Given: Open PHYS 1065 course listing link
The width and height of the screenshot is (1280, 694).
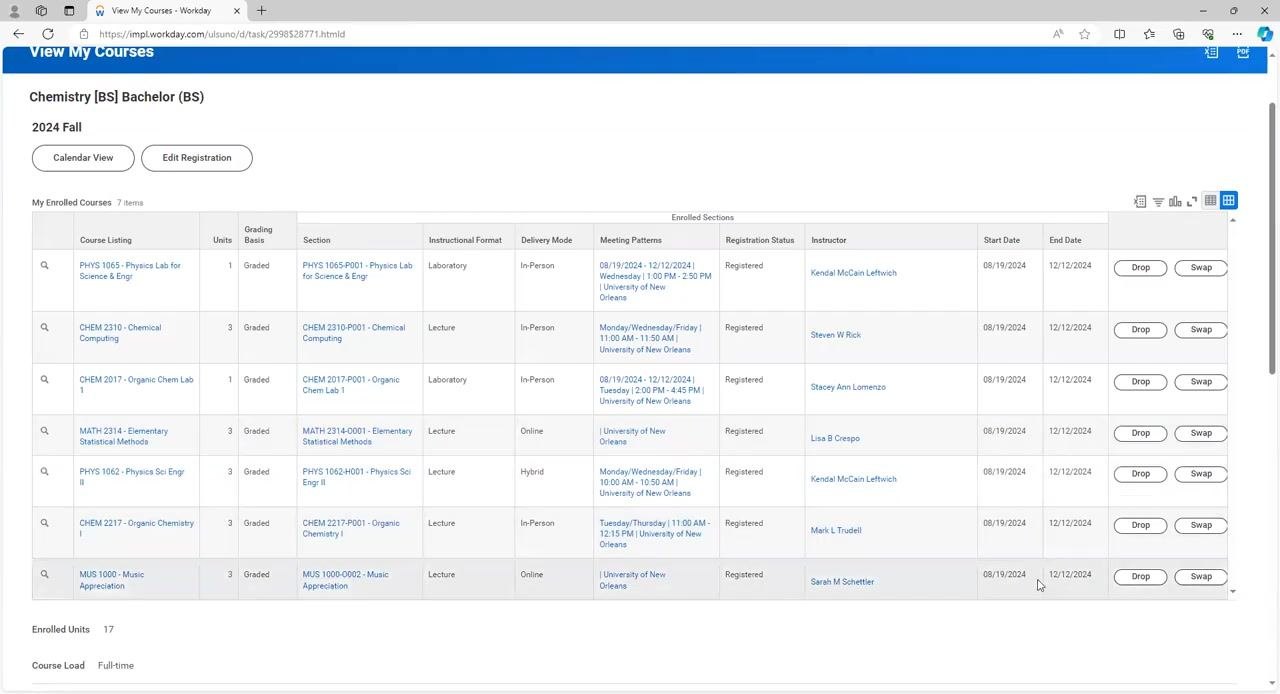Looking at the screenshot, I should [x=130, y=271].
